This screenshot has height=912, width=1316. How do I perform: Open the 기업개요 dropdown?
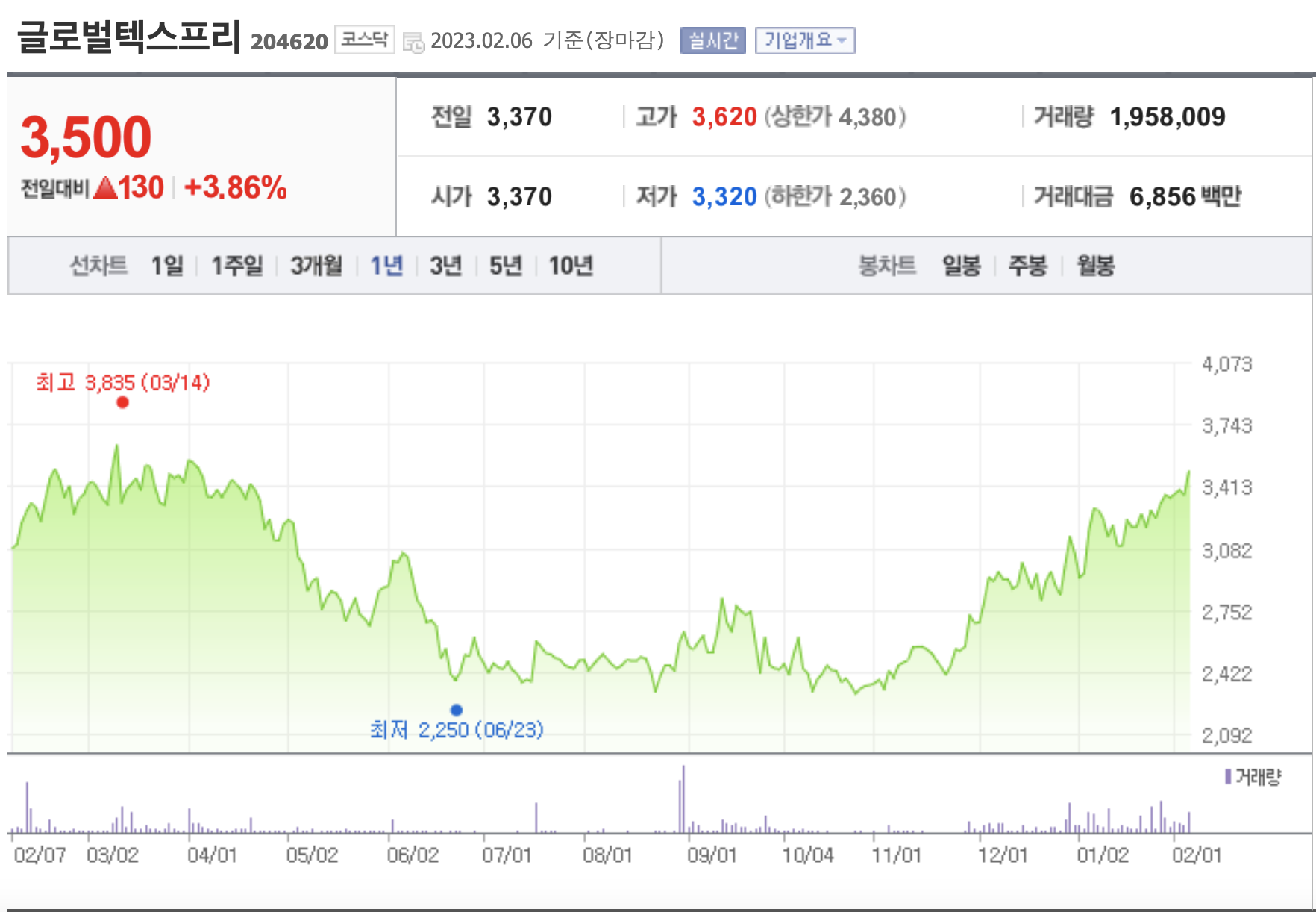coord(805,40)
